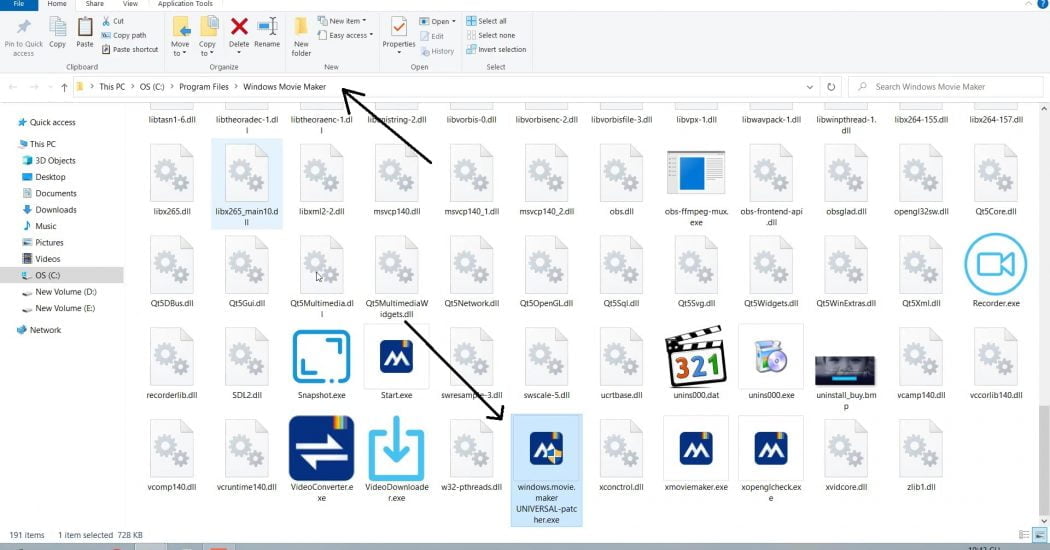The width and height of the screenshot is (1050, 550).
Task: Switch to large icons view button
Action: coord(1039,535)
